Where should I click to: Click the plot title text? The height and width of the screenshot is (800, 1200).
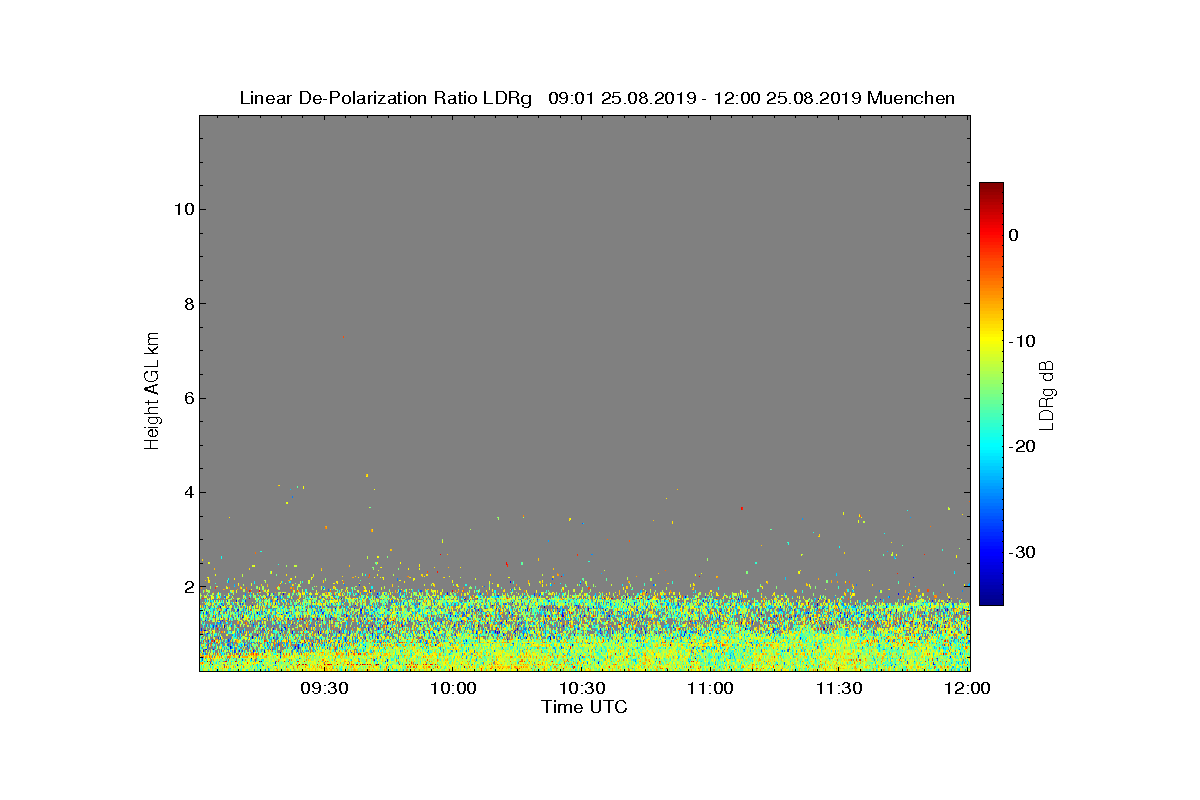click(597, 98)
